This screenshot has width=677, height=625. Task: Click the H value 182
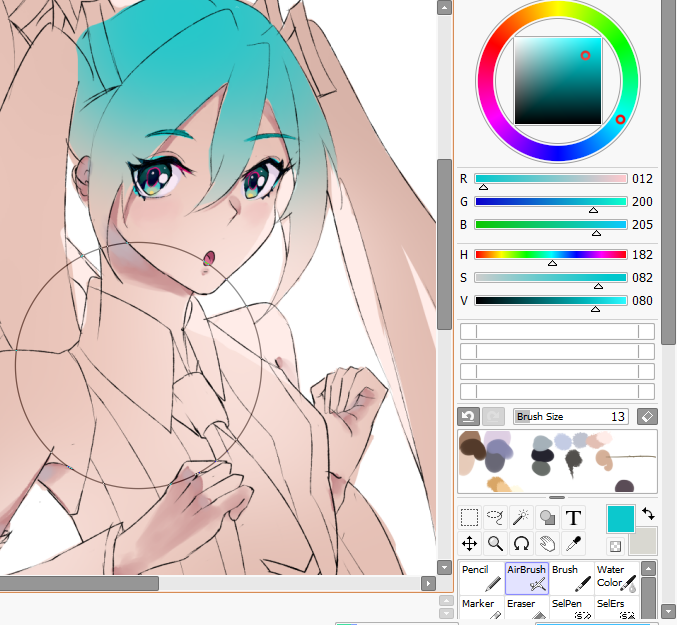click(x=642, y=255)
